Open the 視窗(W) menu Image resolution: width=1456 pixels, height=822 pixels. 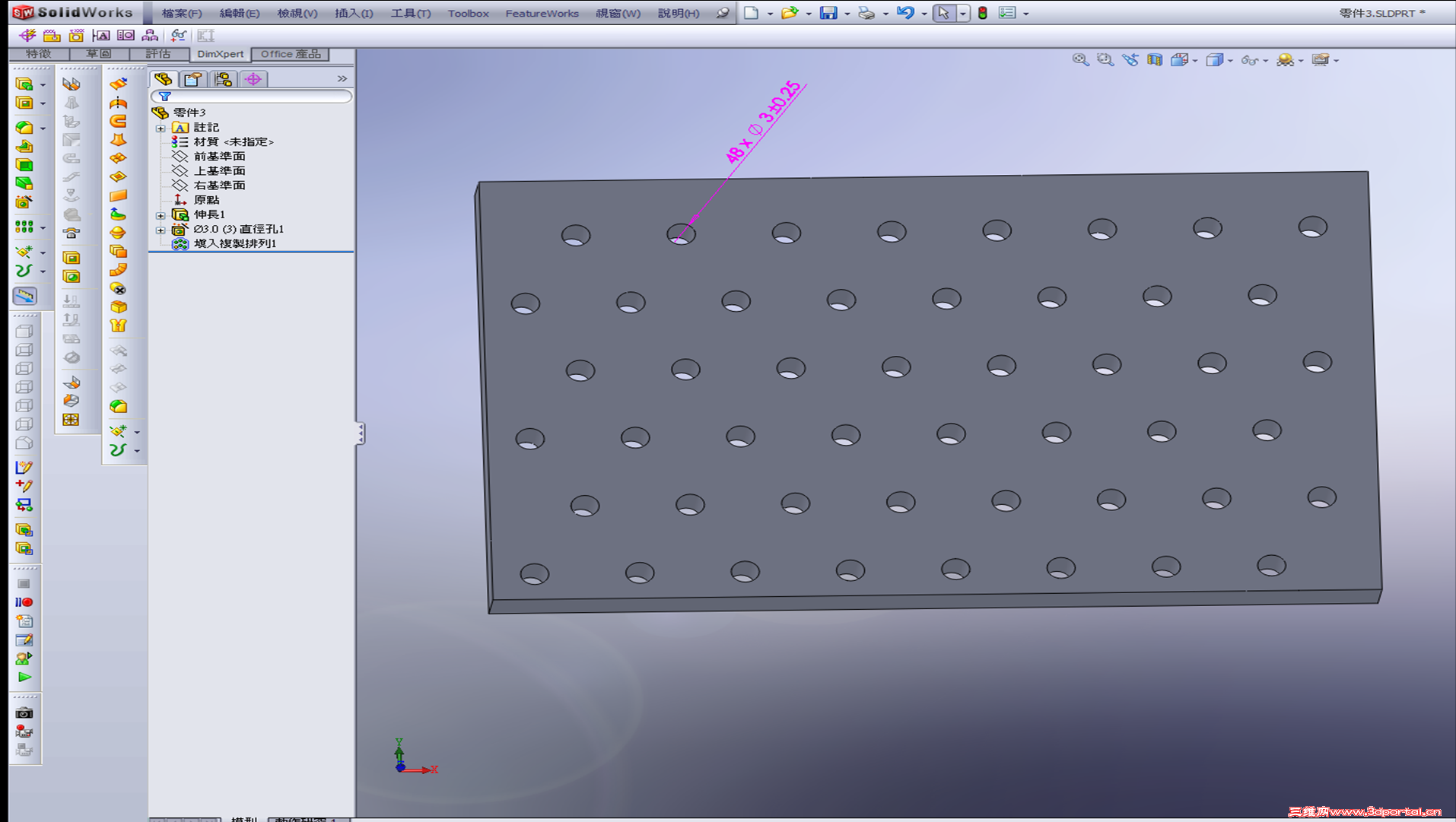[618, 13]
